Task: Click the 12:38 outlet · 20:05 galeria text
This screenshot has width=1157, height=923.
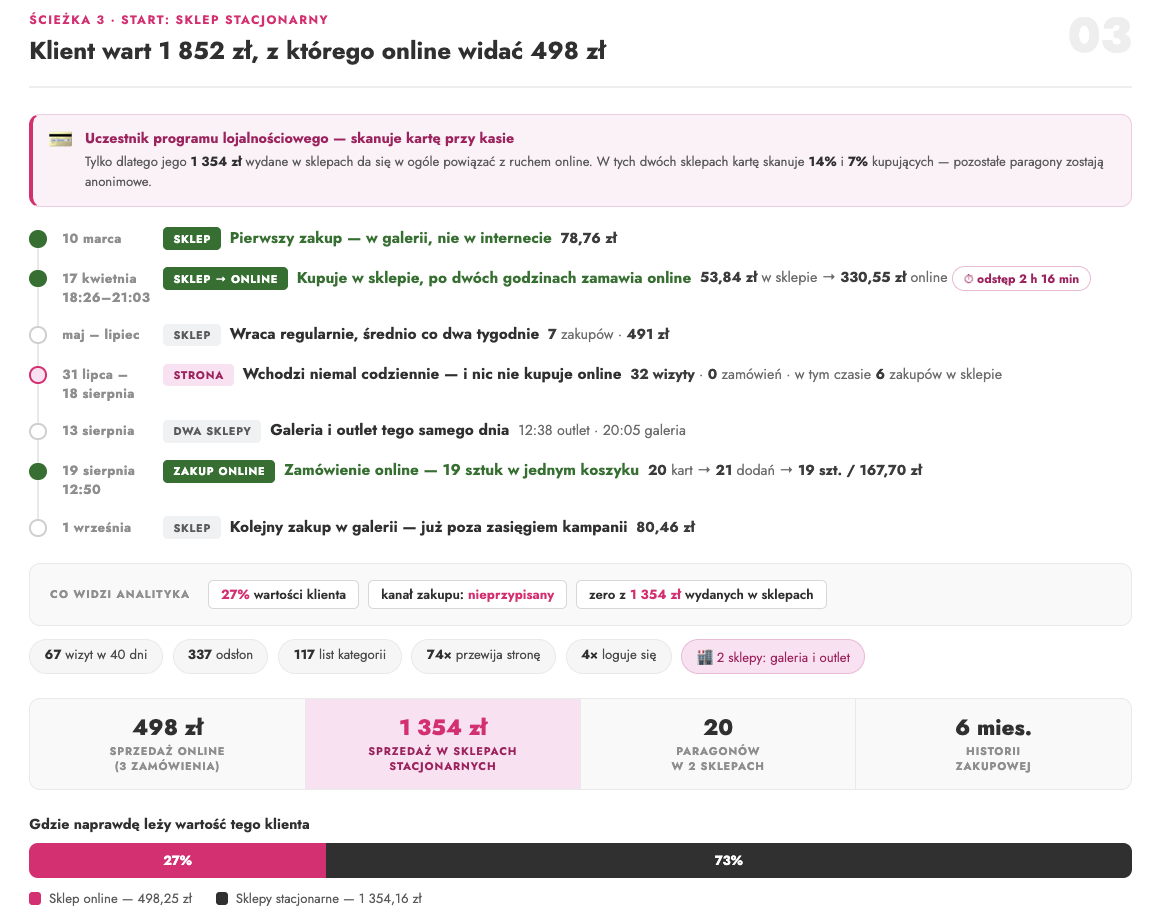Action: [602, 431]
